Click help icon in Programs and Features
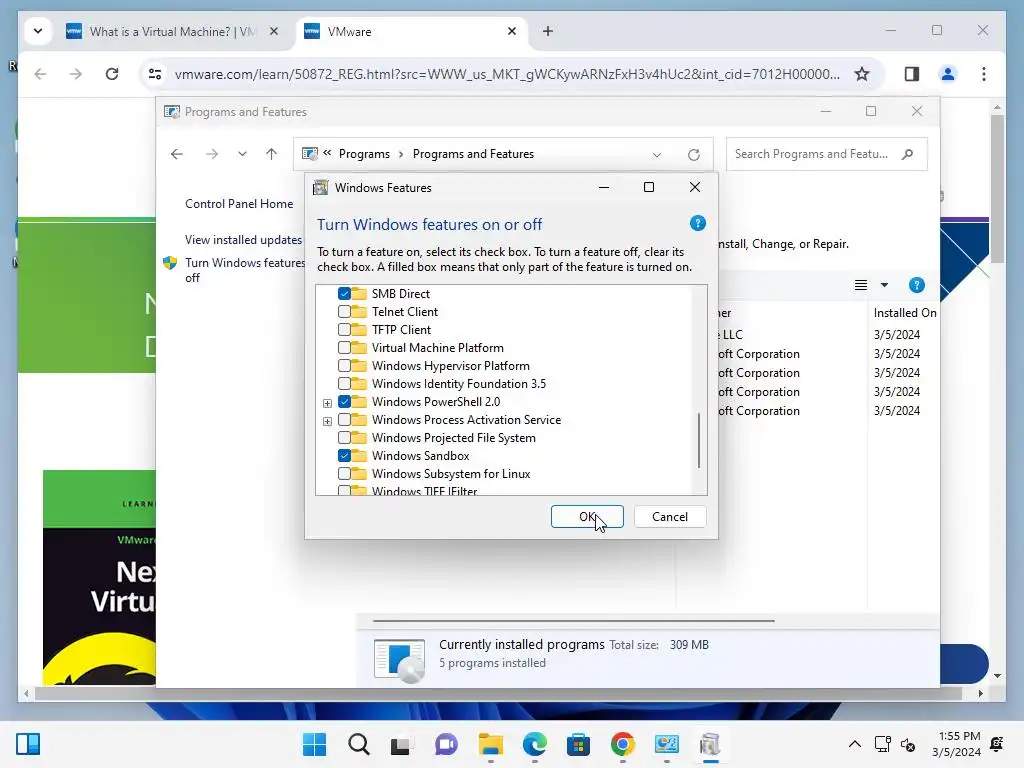 coord(916,285)
